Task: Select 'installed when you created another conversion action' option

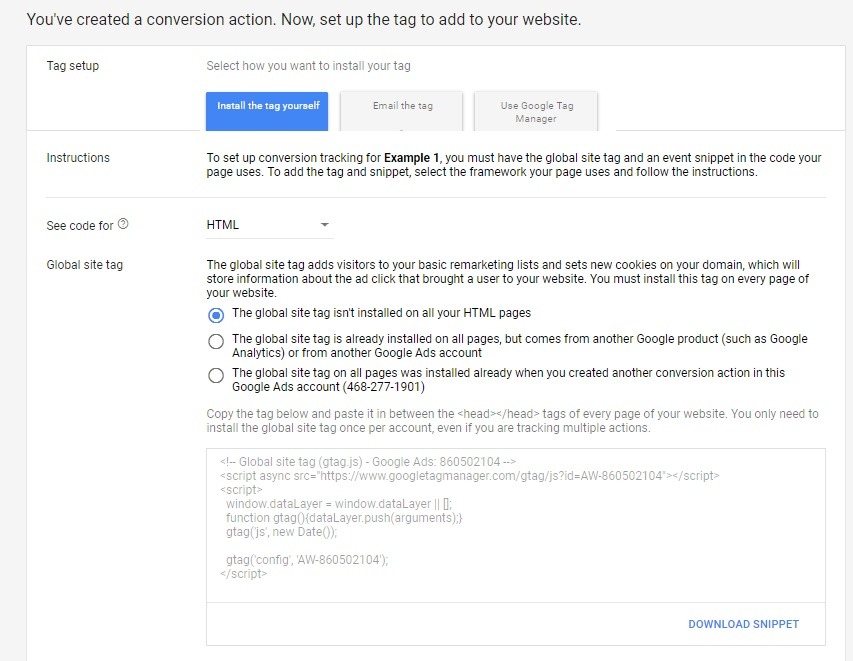Action: pos(216,375)
